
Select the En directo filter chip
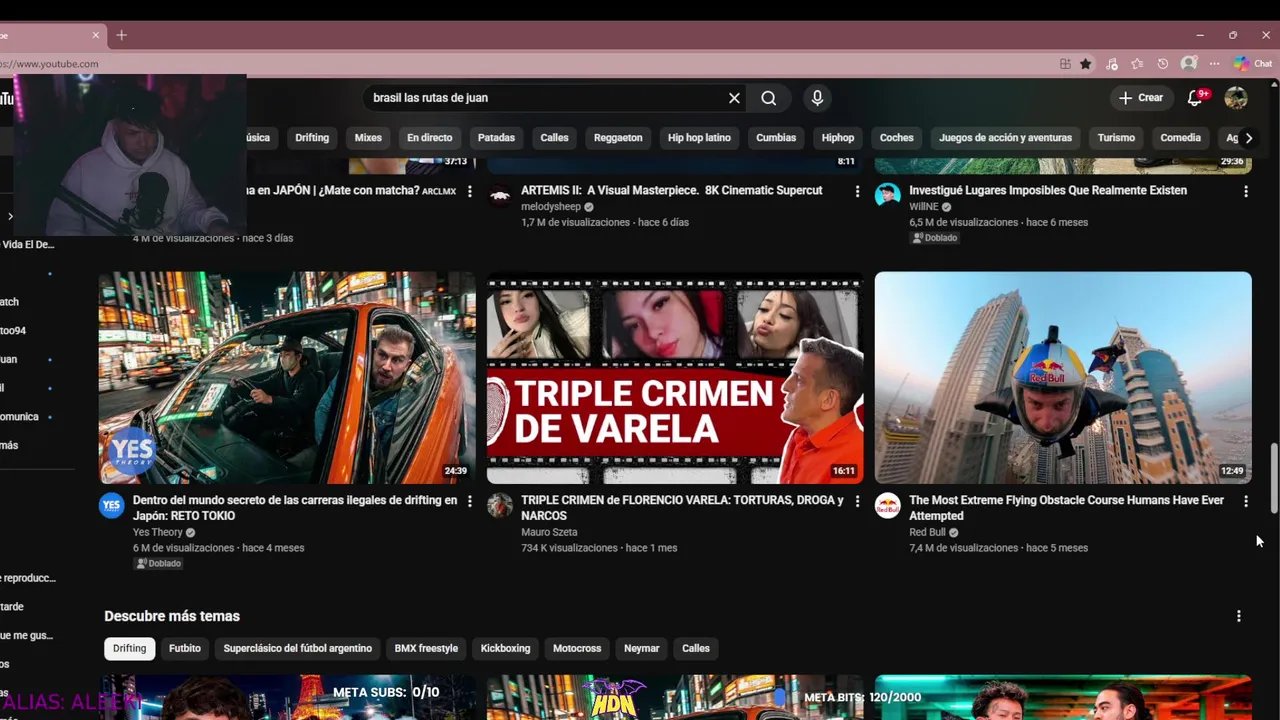[x=429, y=138]
